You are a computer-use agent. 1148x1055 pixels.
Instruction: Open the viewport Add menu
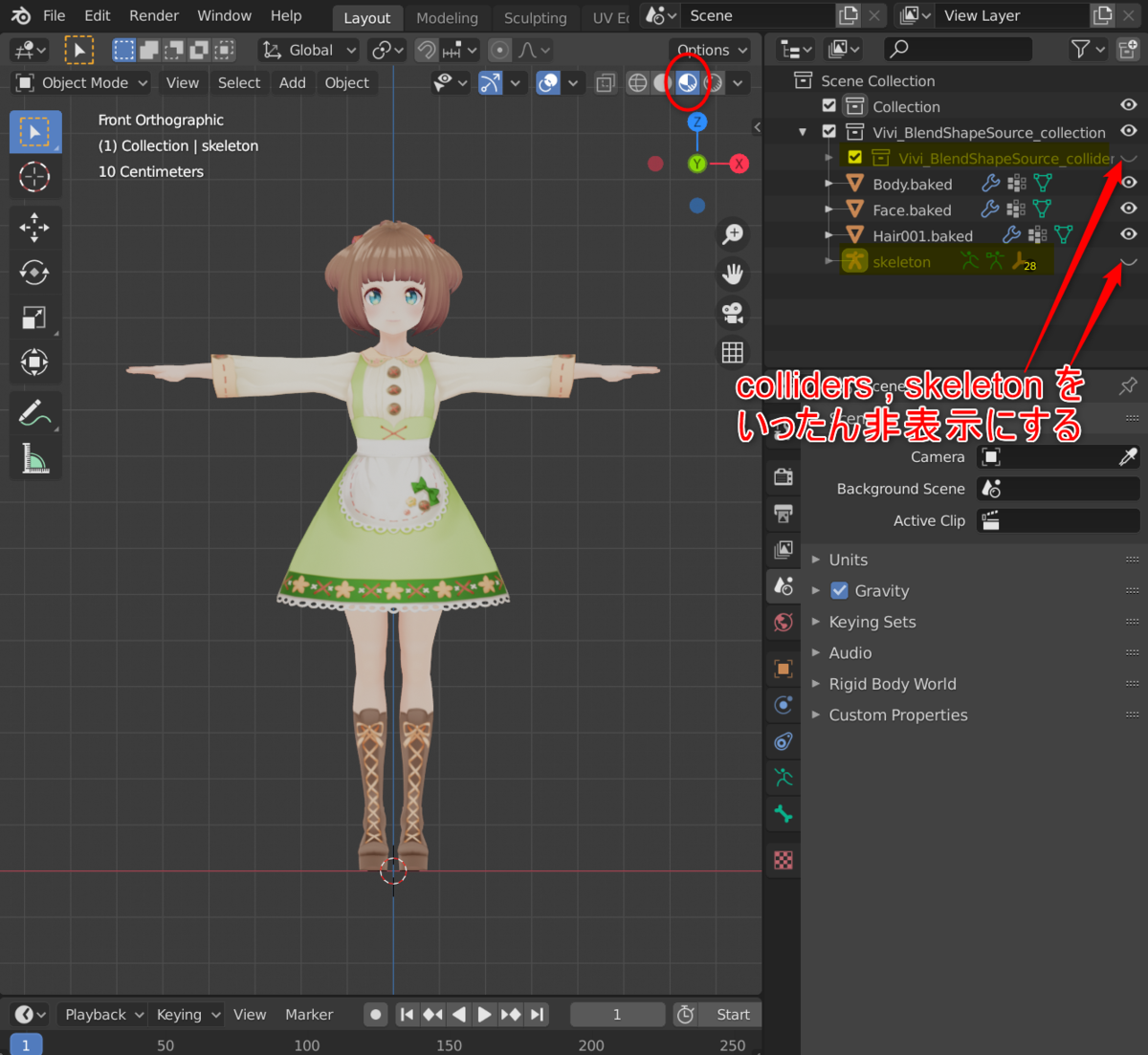(x=292, y=83)
